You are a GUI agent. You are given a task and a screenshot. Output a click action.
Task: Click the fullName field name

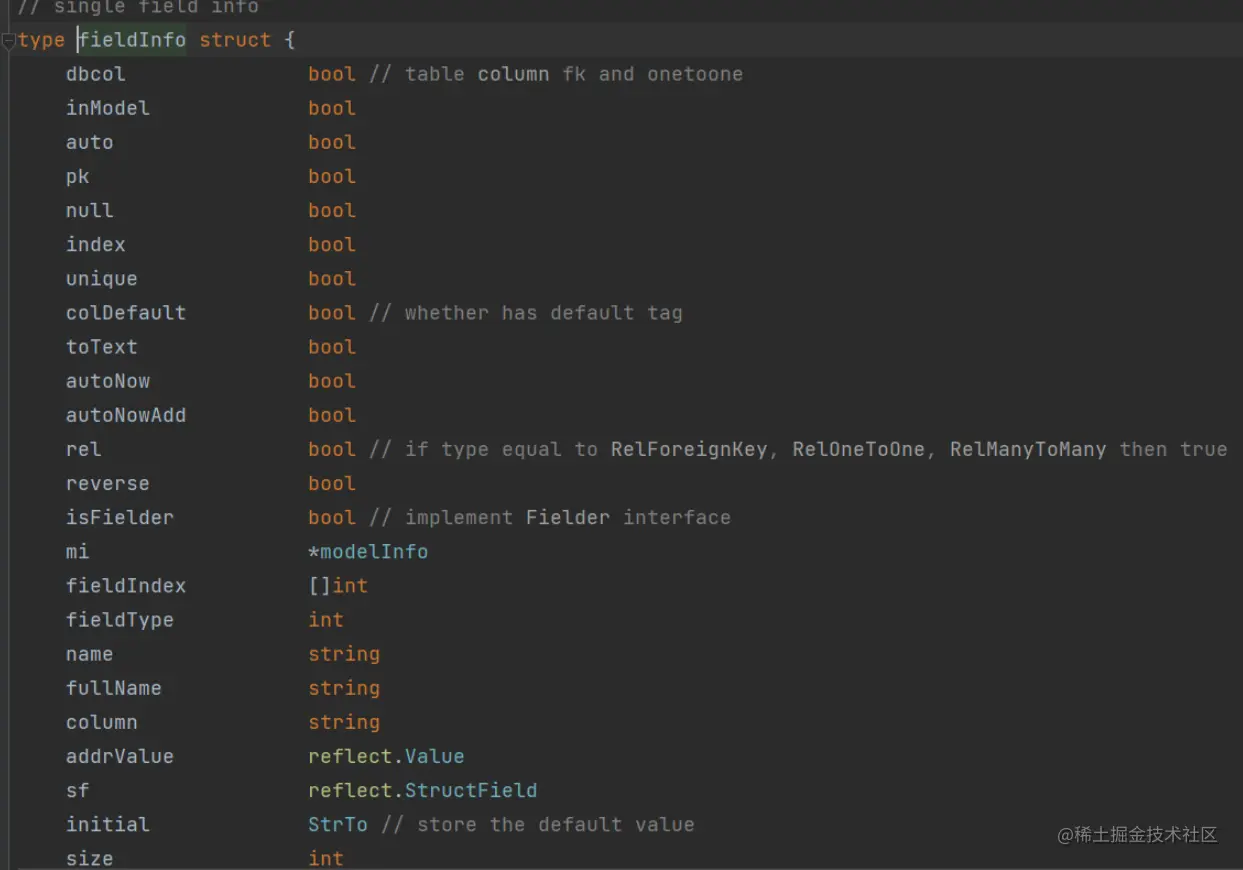pyautogui.click(x=113, y=688)
